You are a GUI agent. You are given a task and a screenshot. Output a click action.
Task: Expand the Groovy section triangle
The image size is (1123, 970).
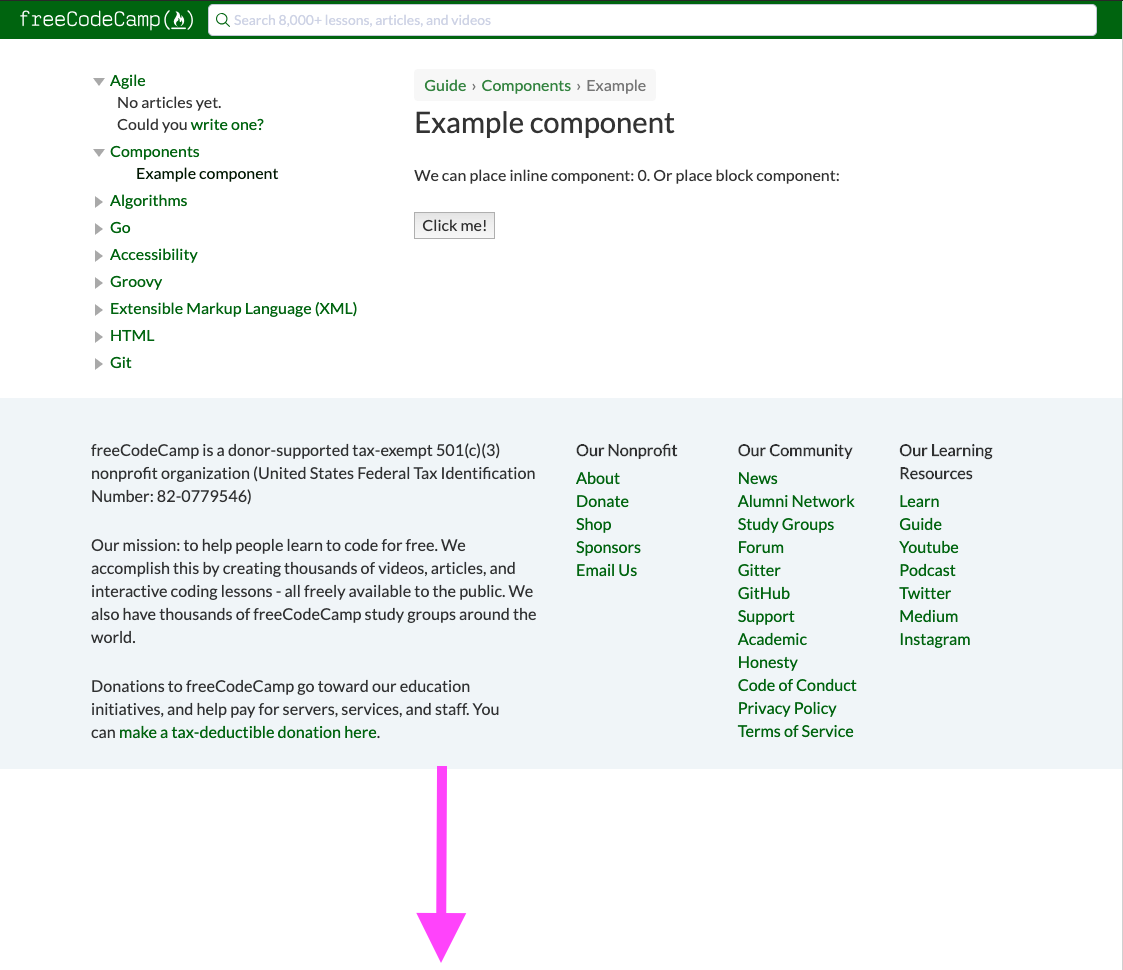coord(99,283)
